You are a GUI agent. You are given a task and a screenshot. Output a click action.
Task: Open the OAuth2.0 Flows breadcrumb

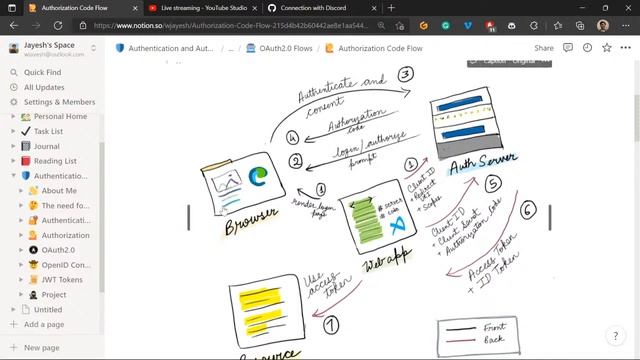coord(279,48)
